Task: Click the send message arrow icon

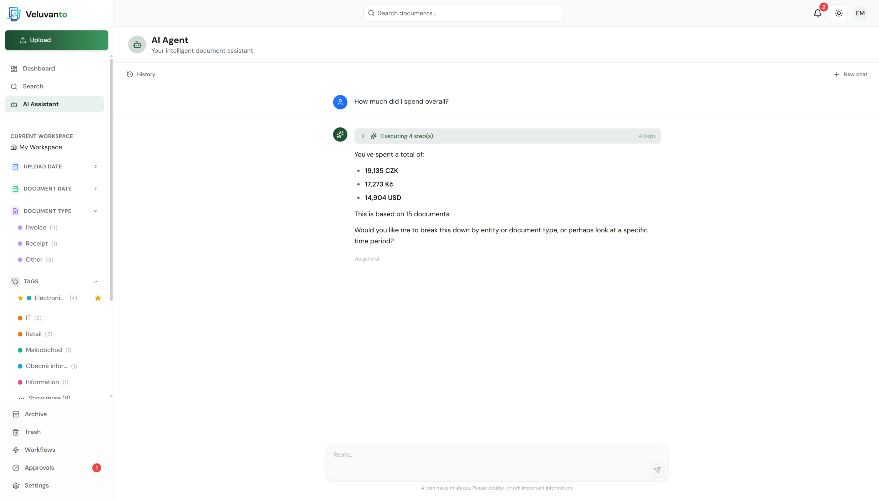Action: pos(657,470)
